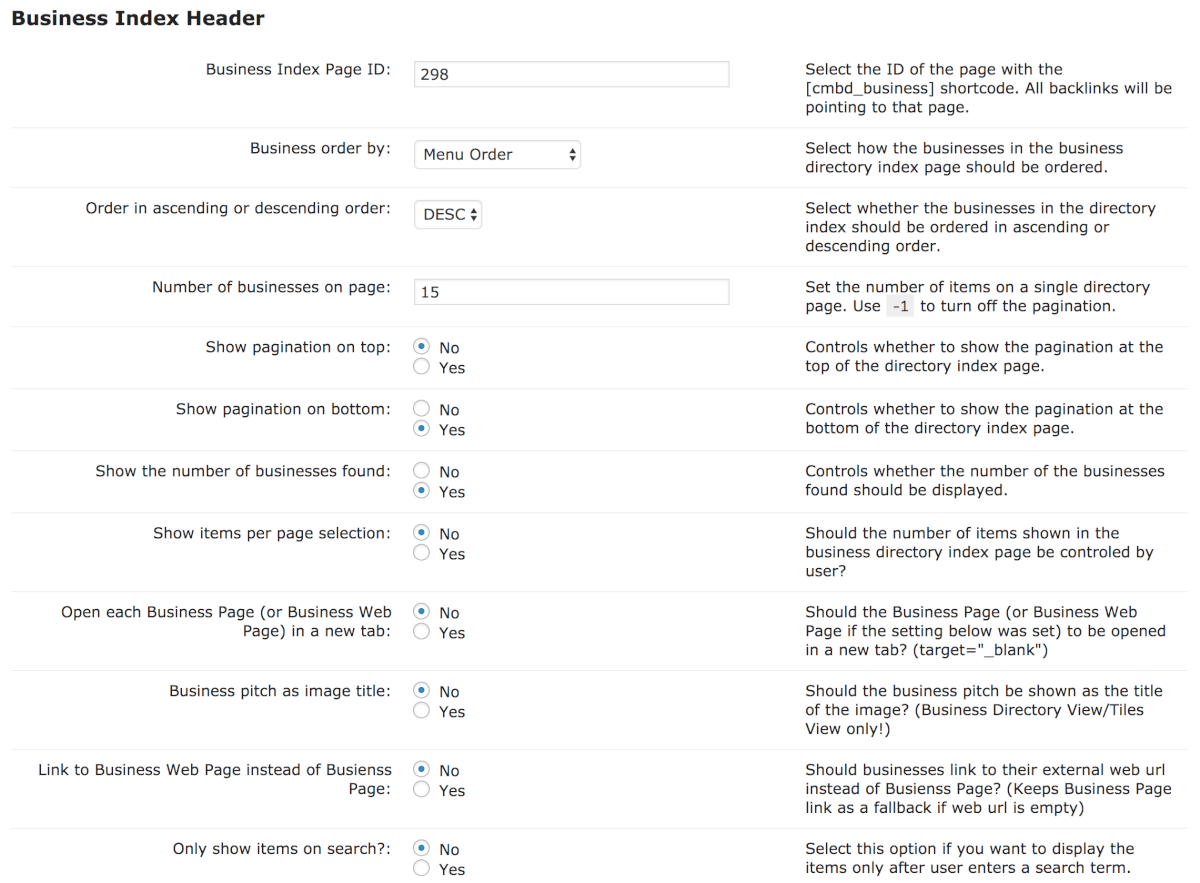Click selected No for items per page selection
This screenshot has height=883, width=1200.
422,533
